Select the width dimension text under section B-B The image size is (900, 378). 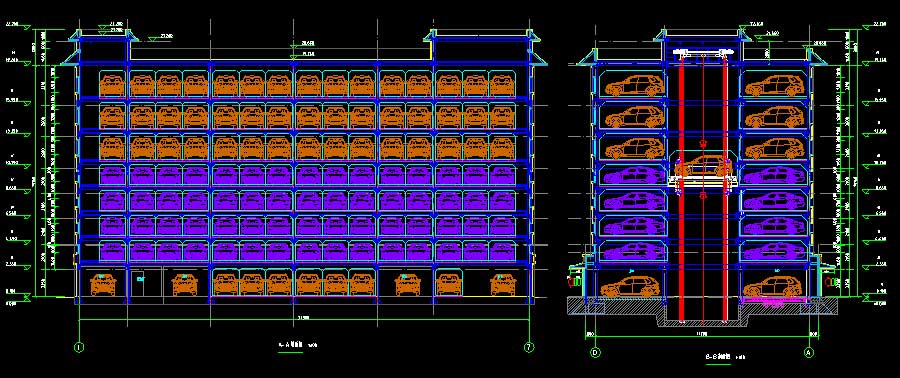[701, 334]
